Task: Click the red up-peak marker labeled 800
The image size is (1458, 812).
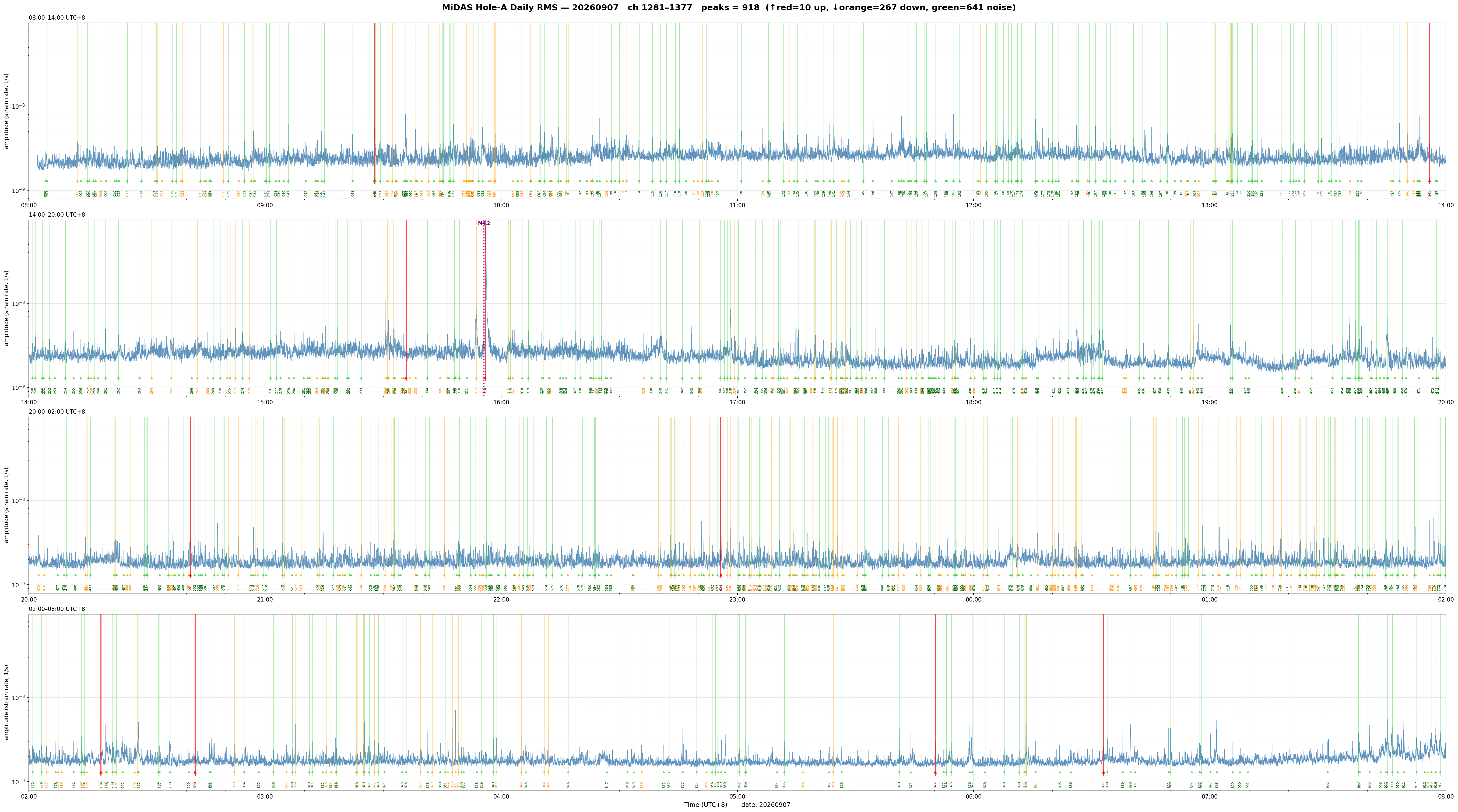Action: coord(195,772)
